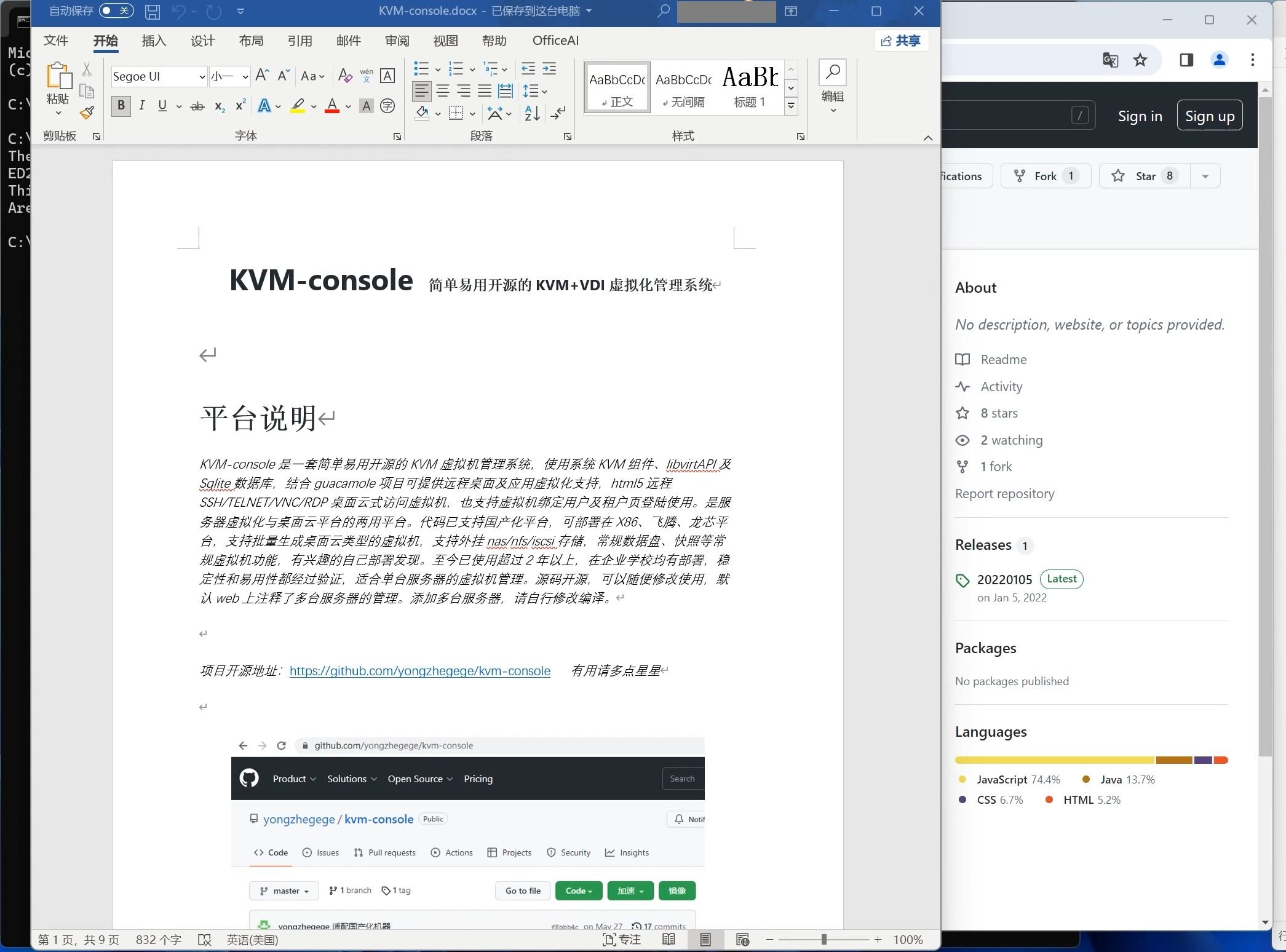Toggle the AutoSave switch

tap(116, 10)
